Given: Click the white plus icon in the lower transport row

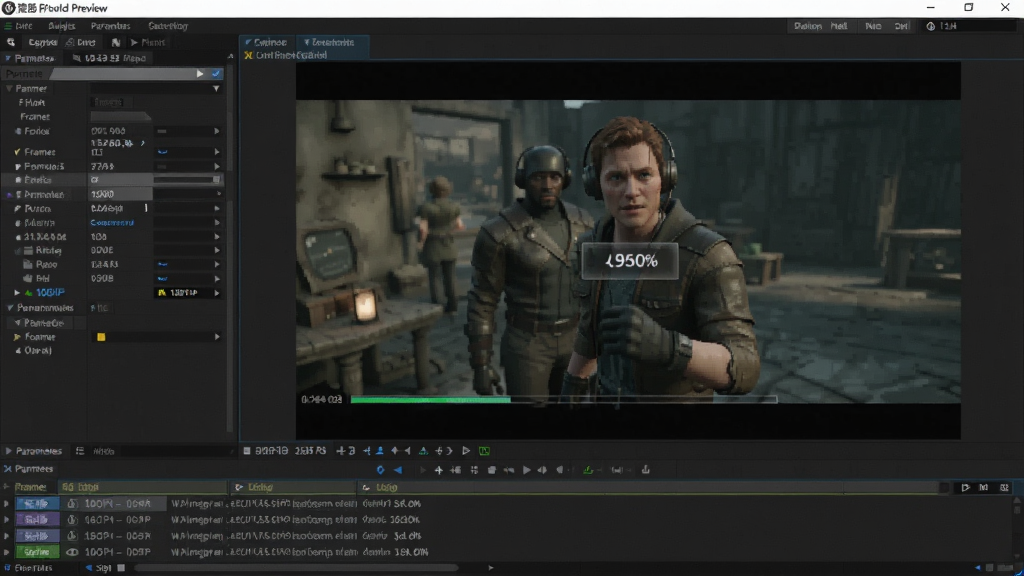Looking at the screenshot, I should pos(439,470).
